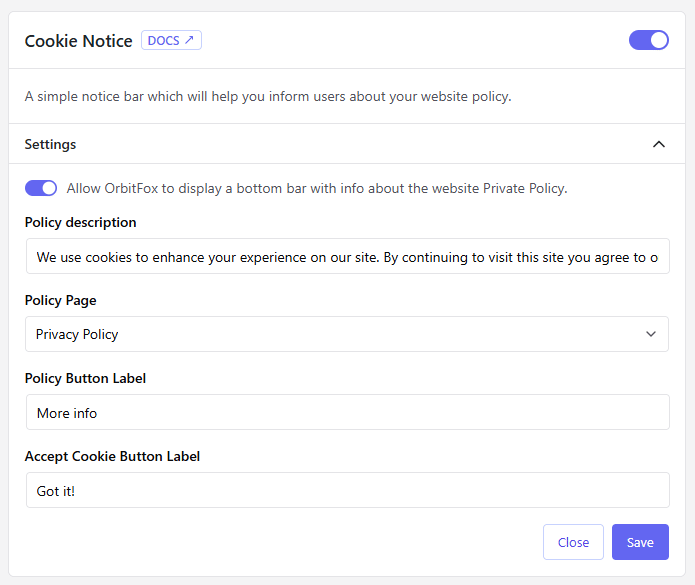Click the external arrow icon in DOCS badge
Image resolution: width=695 pixels, height=585 pixels.
pyautogui.click(x=189, y=41)
